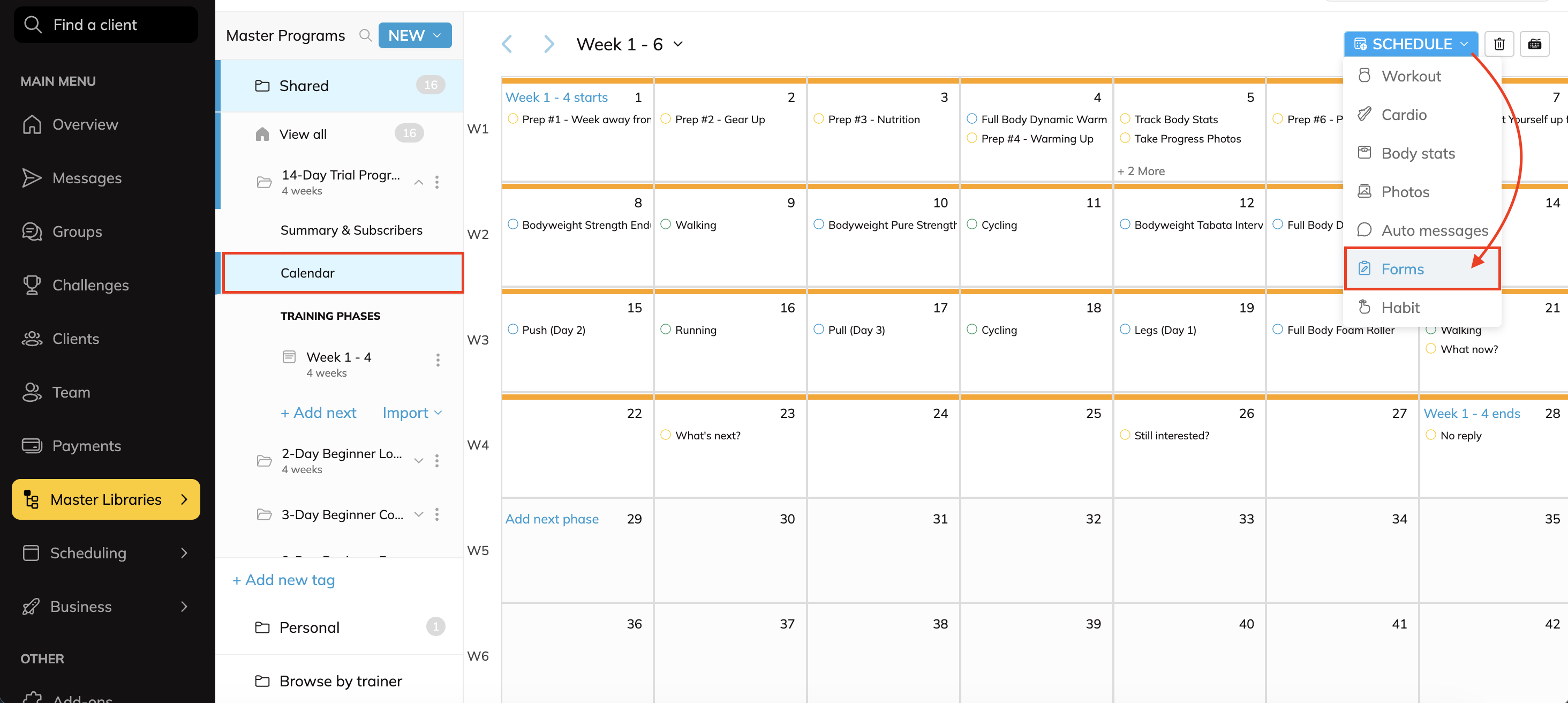The width and height of the screenshot is (1568, 703).
Task: Click the View all home icon
Action: click(x=262, y=134)
